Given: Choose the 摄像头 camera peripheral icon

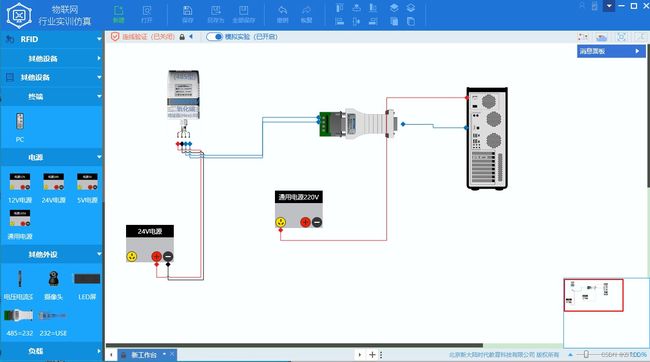Looking at the screenshot, I should [x=53, y=285].
